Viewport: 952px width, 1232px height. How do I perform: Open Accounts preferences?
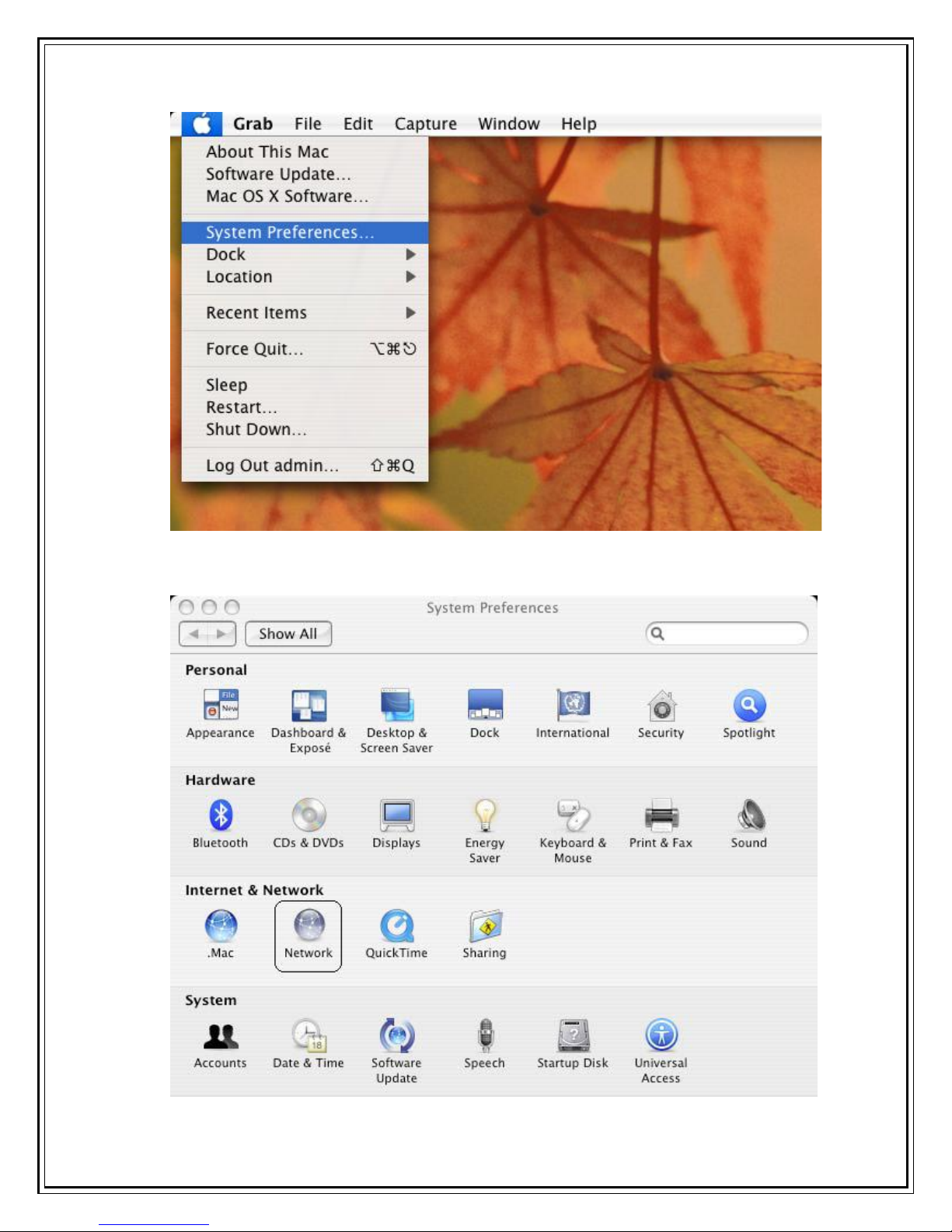pos(221,1044)
